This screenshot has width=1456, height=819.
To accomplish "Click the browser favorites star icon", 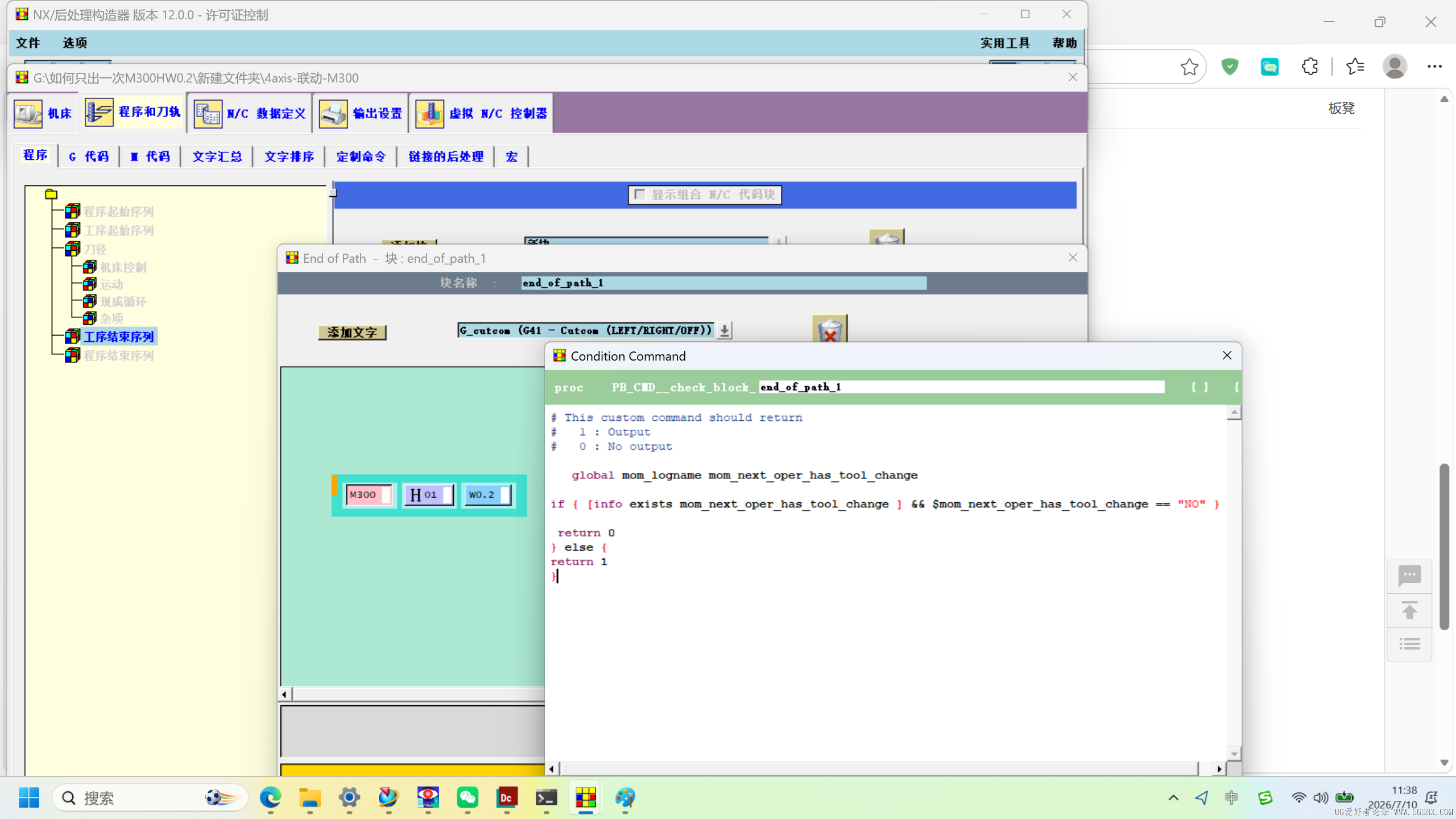I will (x=1189, y=67).
